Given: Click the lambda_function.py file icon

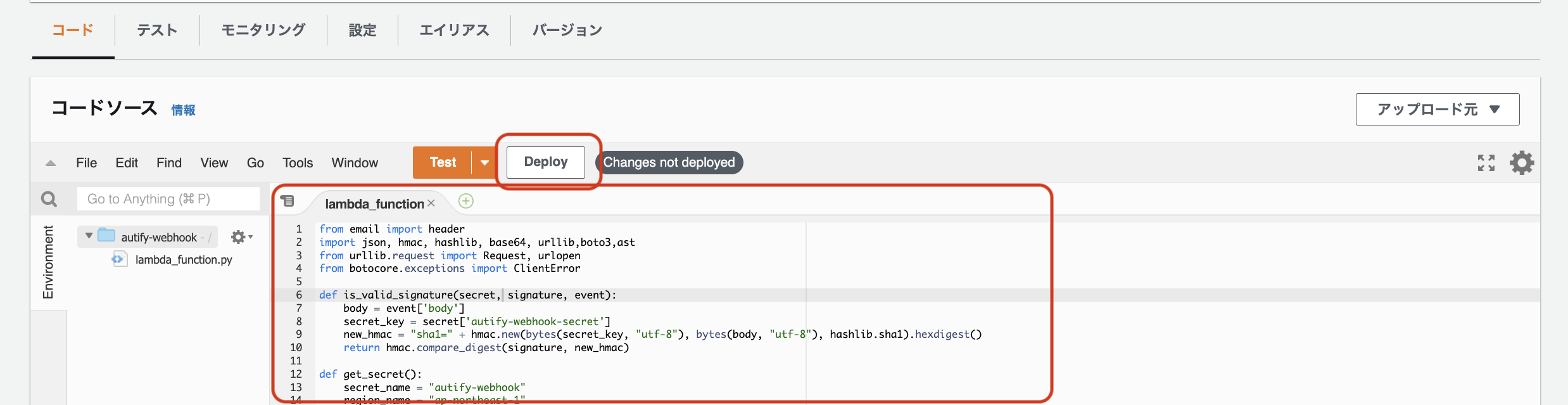Looking at the screenshot, I should [x=119, y=259].
